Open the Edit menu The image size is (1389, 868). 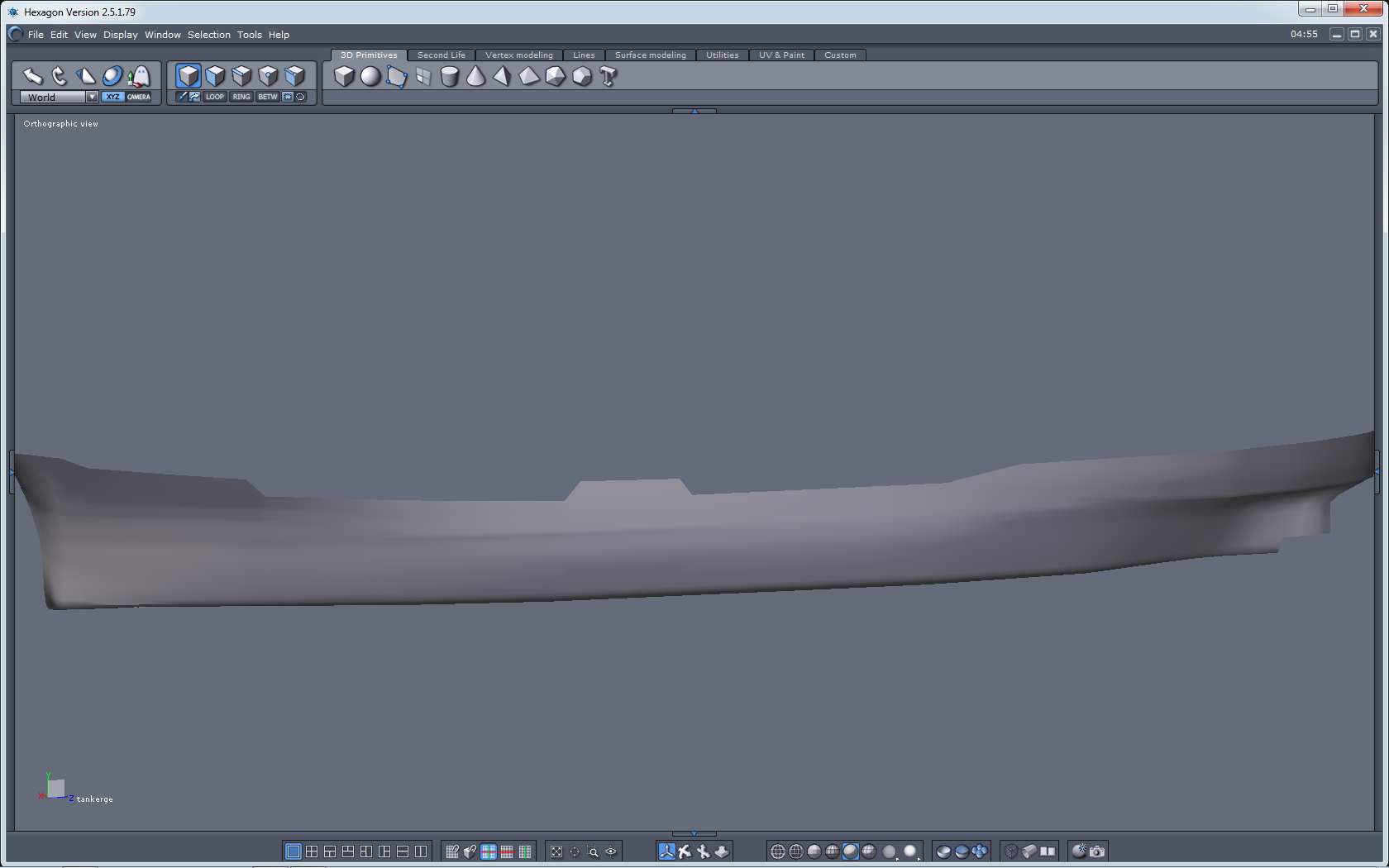pyautogui.click(x=59, y=35)
